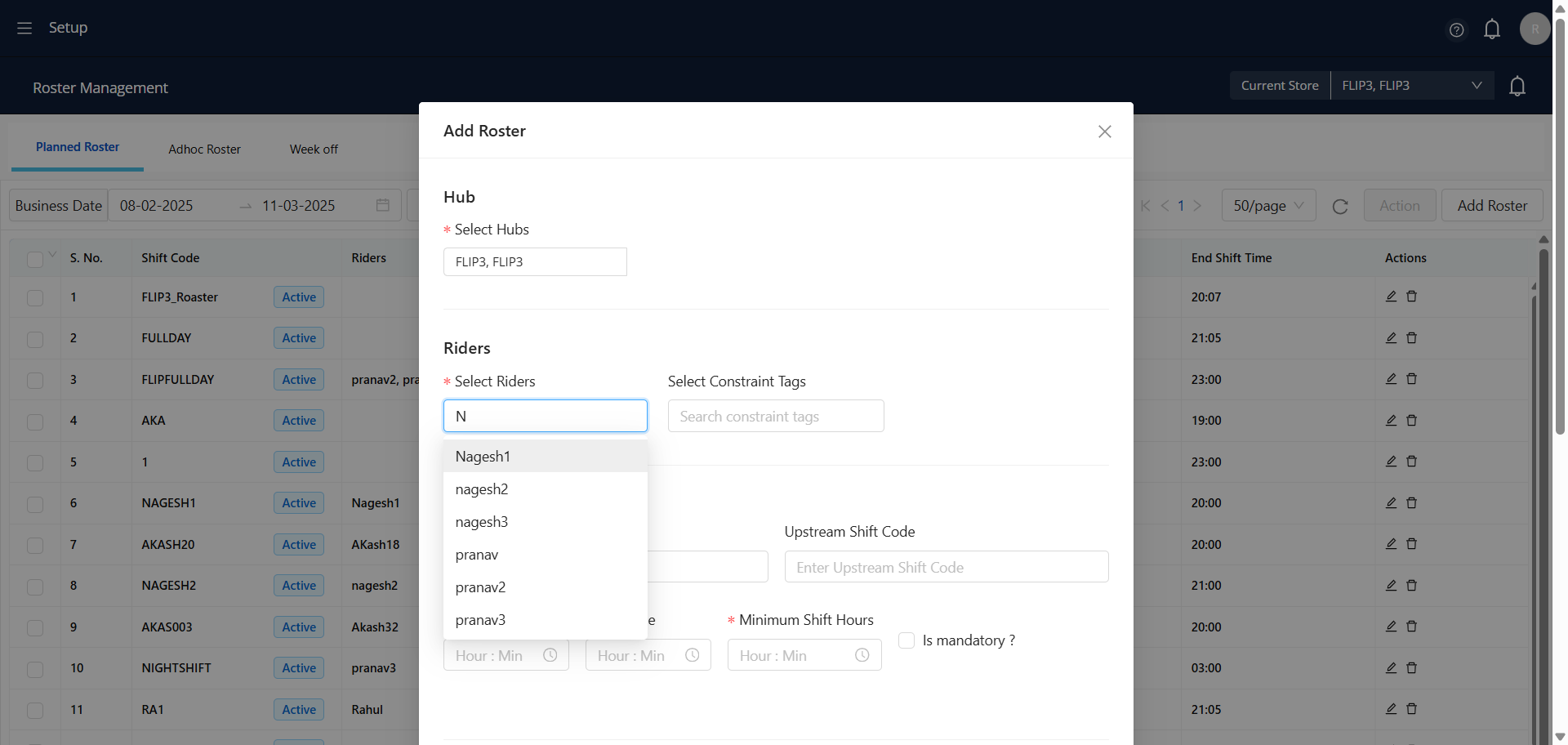Choose pranav from rider suggestions

546,554
